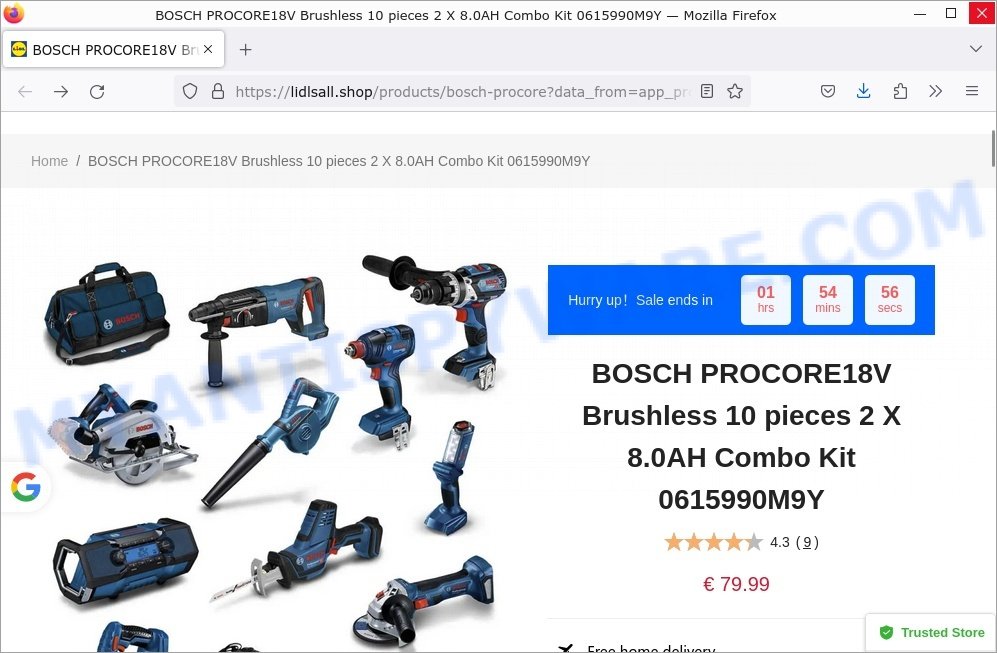The width and height of the screenshot is (997, 653).
Task: Reload the current page
Action: tap(97, 92)
